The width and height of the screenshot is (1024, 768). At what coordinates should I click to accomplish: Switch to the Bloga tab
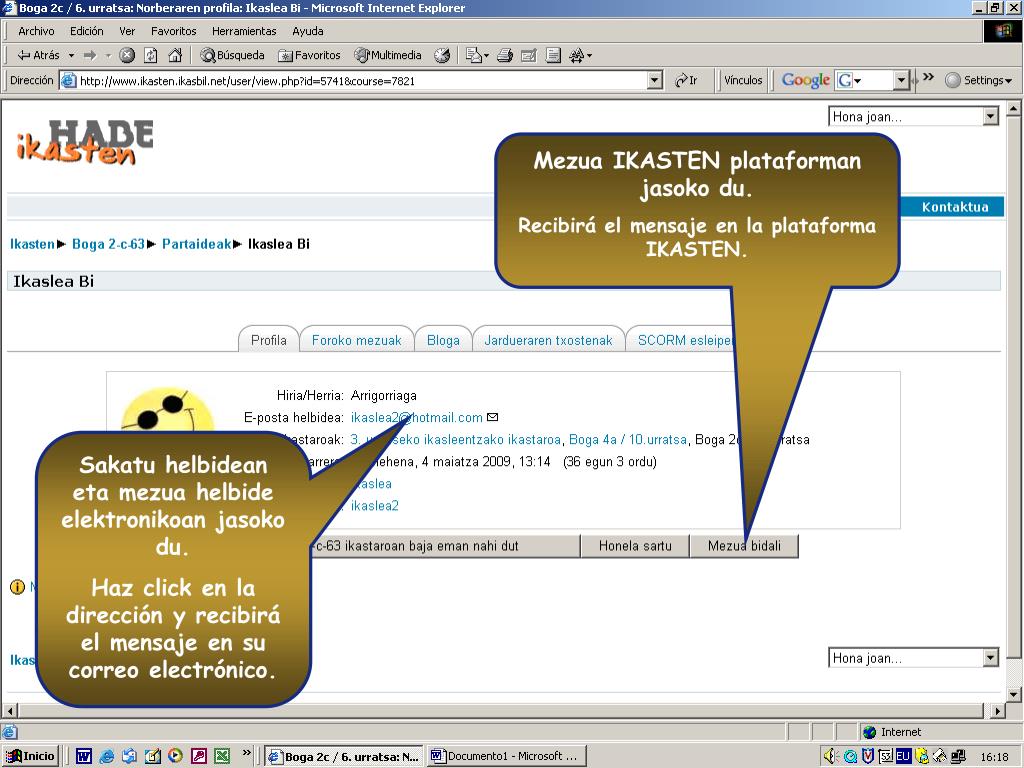(443, 340)
